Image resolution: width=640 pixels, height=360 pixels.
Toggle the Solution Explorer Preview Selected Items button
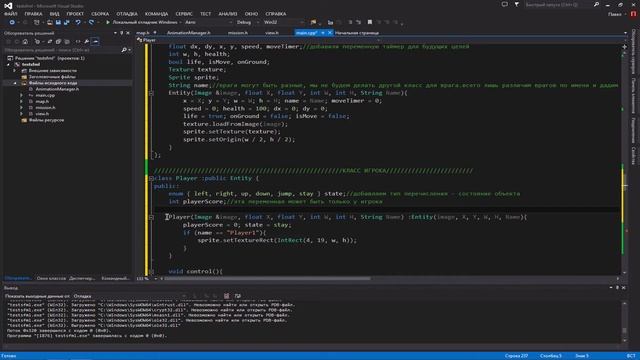95,42
